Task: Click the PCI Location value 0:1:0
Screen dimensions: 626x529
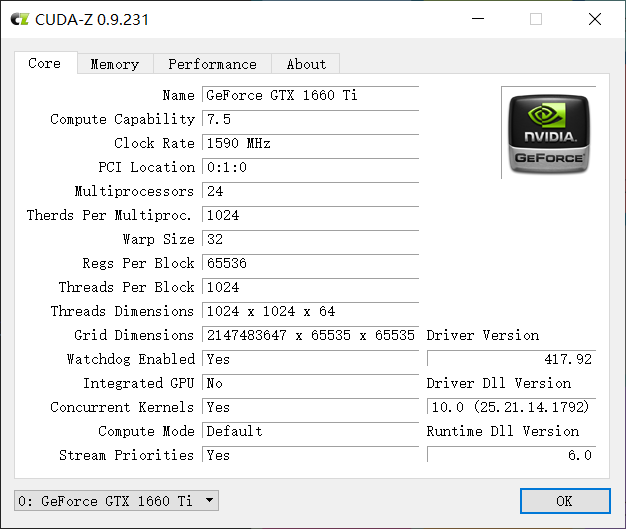Action: pyautogui.click(x=310, y=167)
